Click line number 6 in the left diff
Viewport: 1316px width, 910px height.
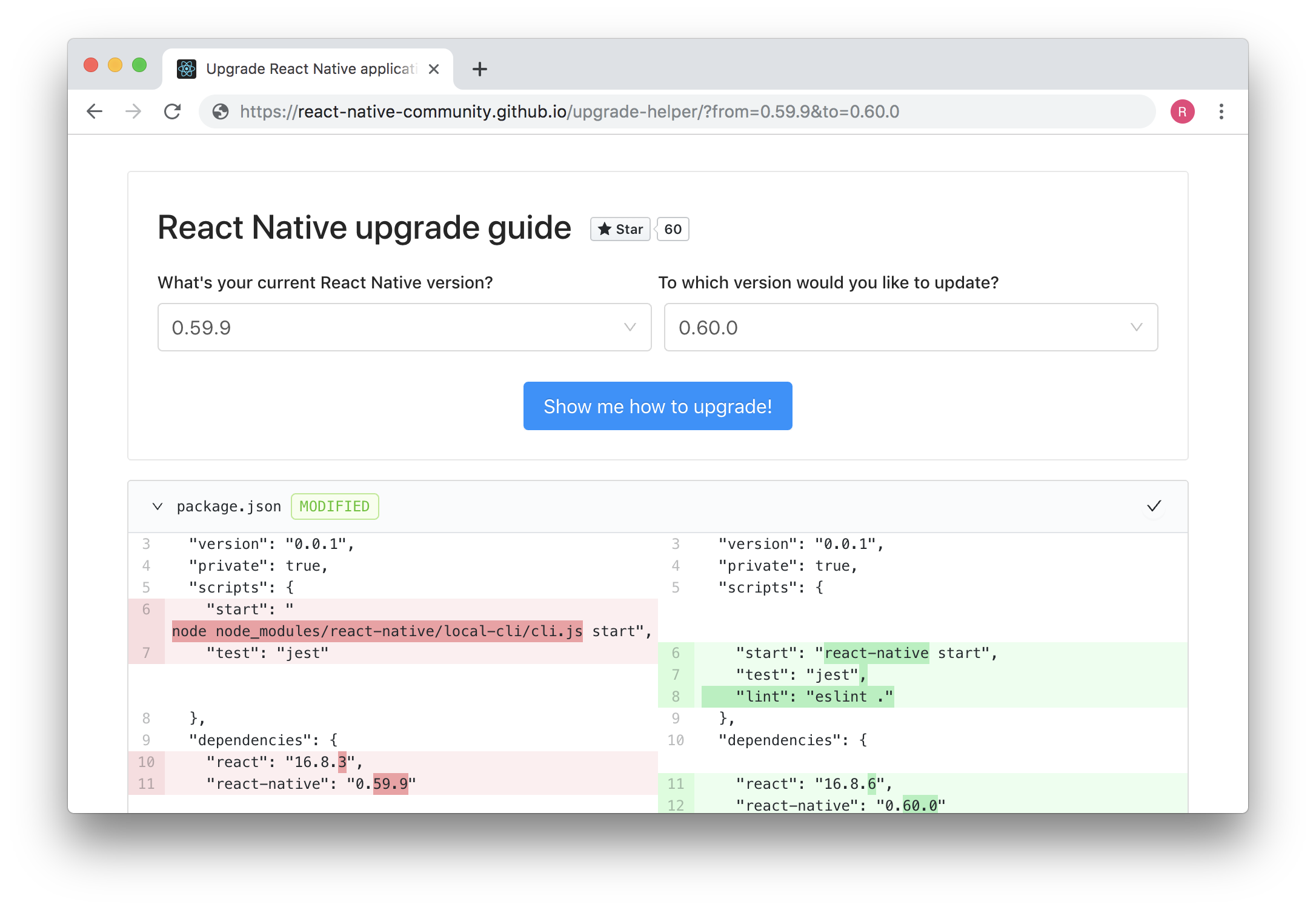[x=147, y=609]
